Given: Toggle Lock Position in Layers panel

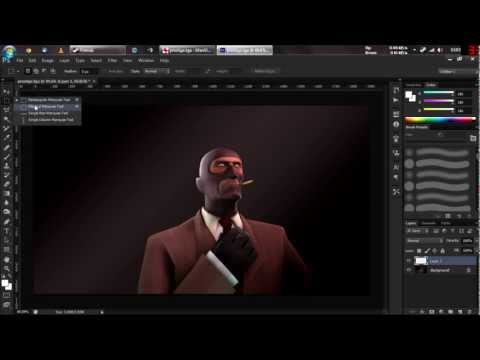Looking at the screenshot, I should (x=435, y=250).
